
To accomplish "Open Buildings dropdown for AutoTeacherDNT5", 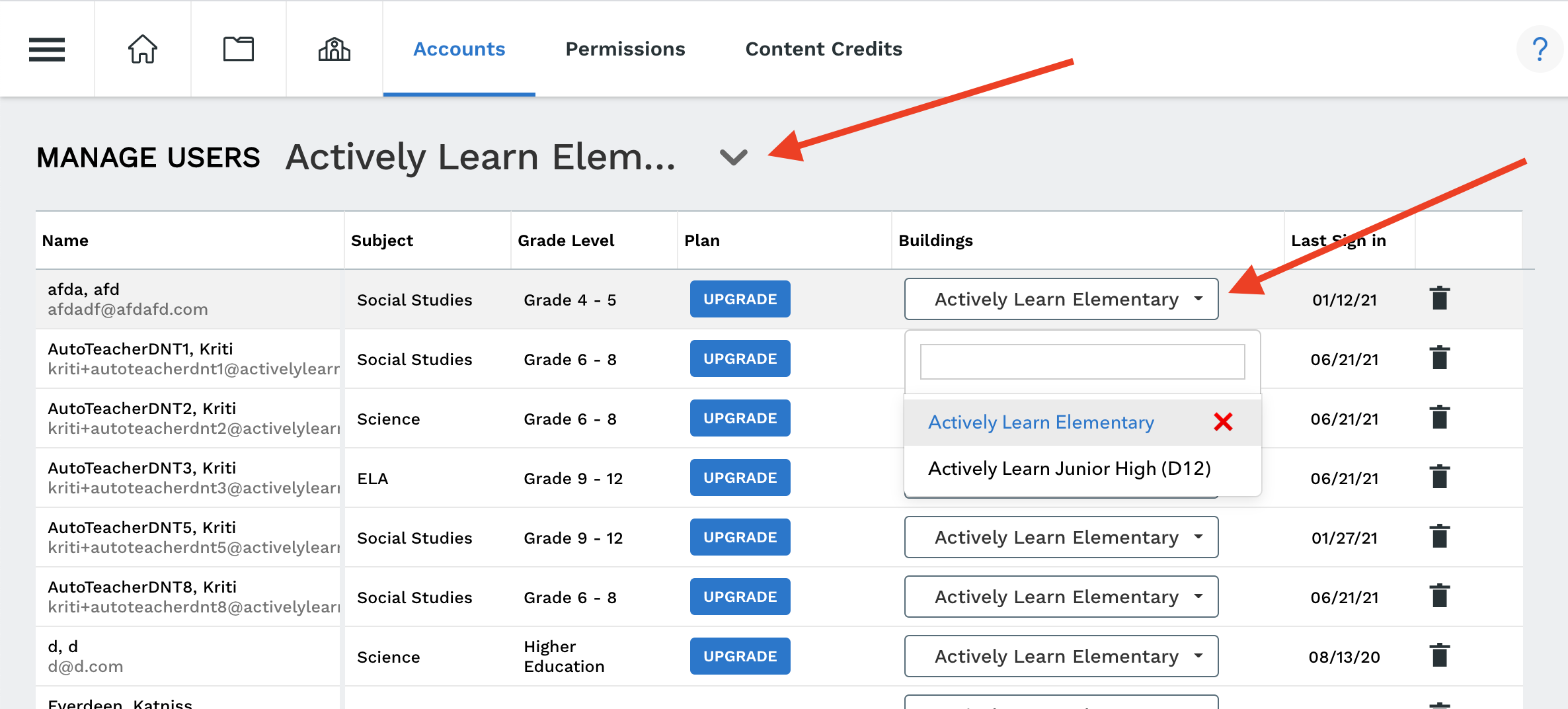I will (1061, 537).
